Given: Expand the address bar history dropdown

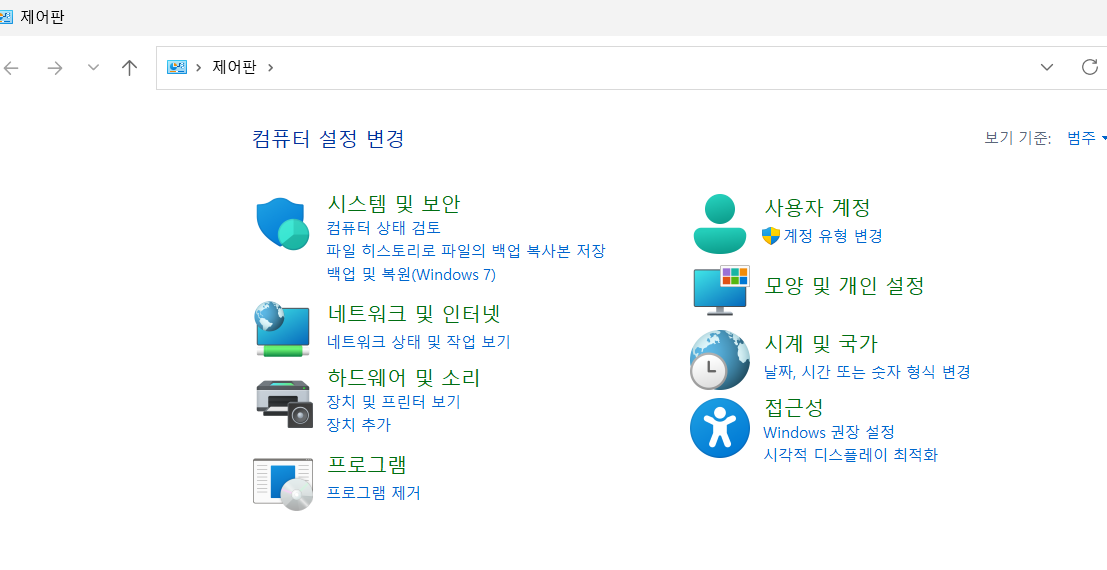Looking at the screenshot, I should click(x=1047, y=67).
